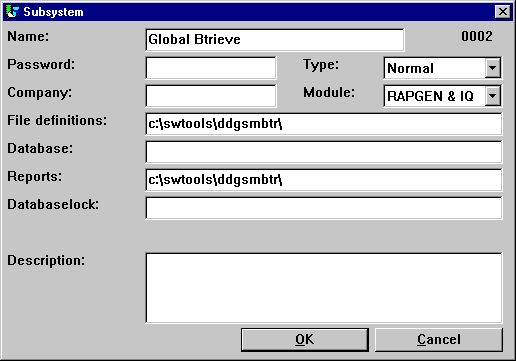The width and height of the screenshot is (516, 361).
Task: Click the Databaselock: label
Action: [53, 204]
